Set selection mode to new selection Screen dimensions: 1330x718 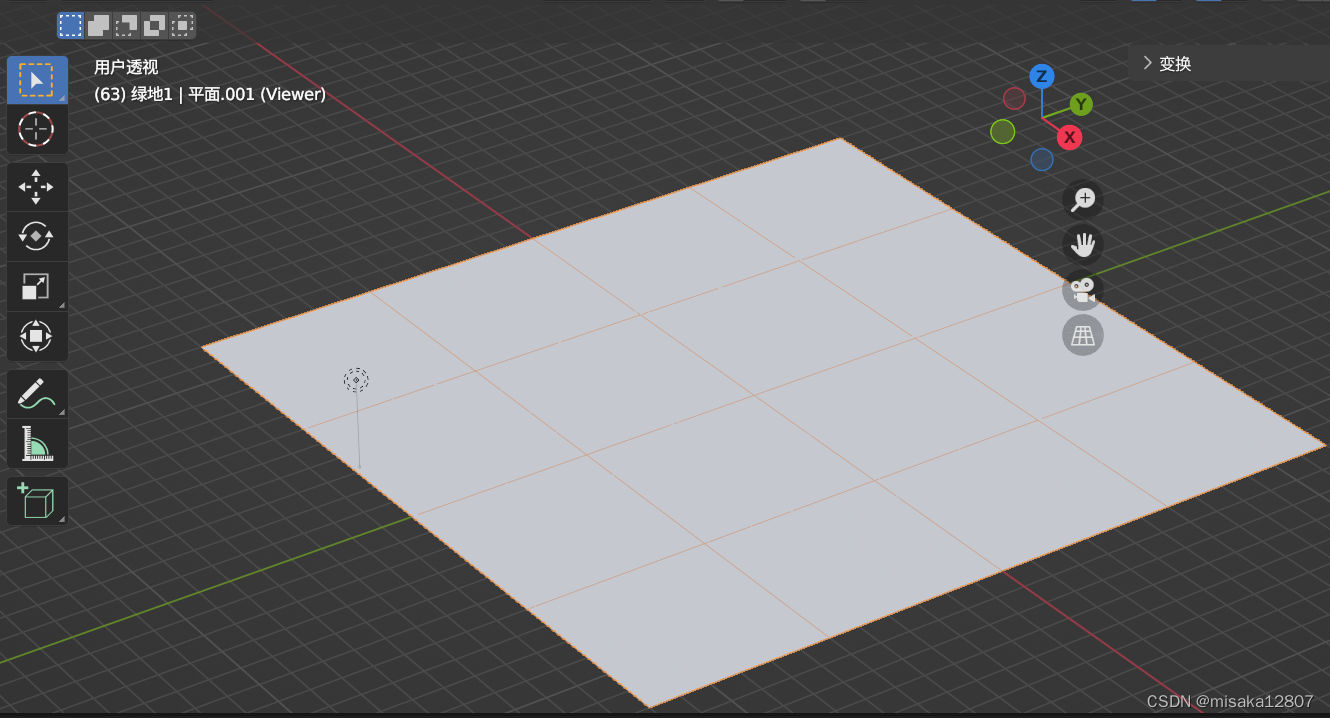pyautogui.click(x=71, y=25)
